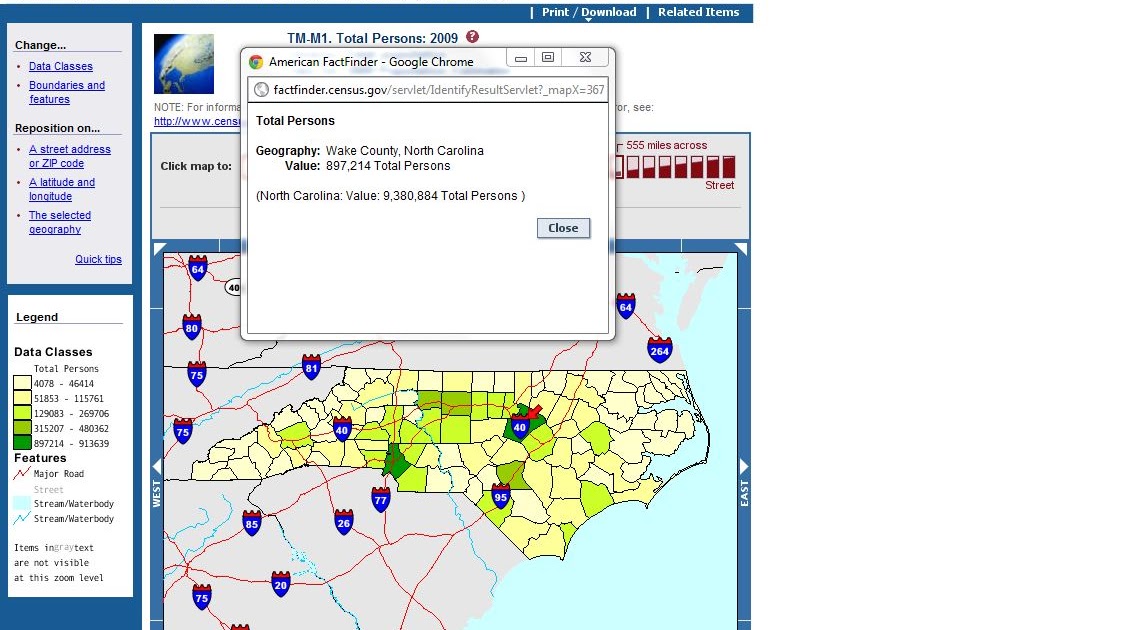The image size is (1126, 630).
Task: Click the dark green 897214-913639 legend swatch
Action: [21, 443]
